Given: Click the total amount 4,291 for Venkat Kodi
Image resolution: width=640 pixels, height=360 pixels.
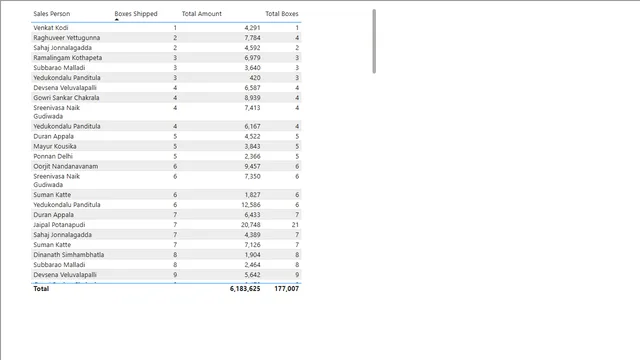Looking at the screenshot, I should (x=252, y=28).
